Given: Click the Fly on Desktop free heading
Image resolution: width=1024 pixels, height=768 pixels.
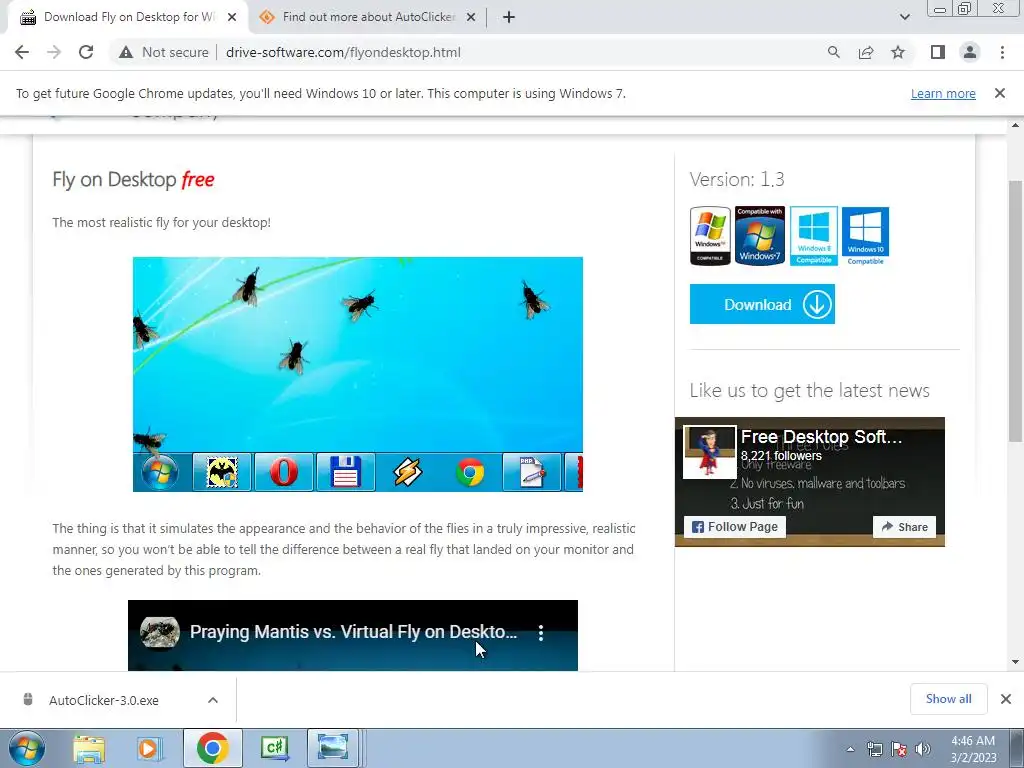Looking at the screenshot, I should point(133,180).
